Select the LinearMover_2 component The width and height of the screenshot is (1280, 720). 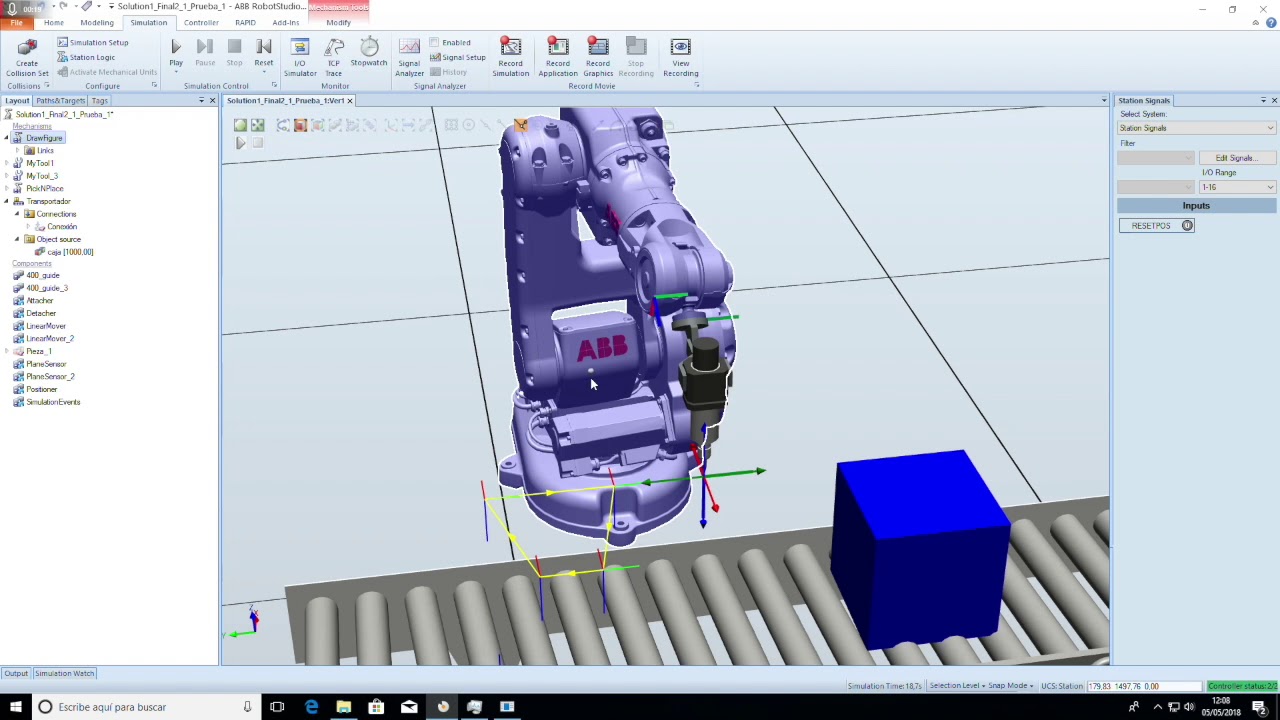tap(49, 338)
